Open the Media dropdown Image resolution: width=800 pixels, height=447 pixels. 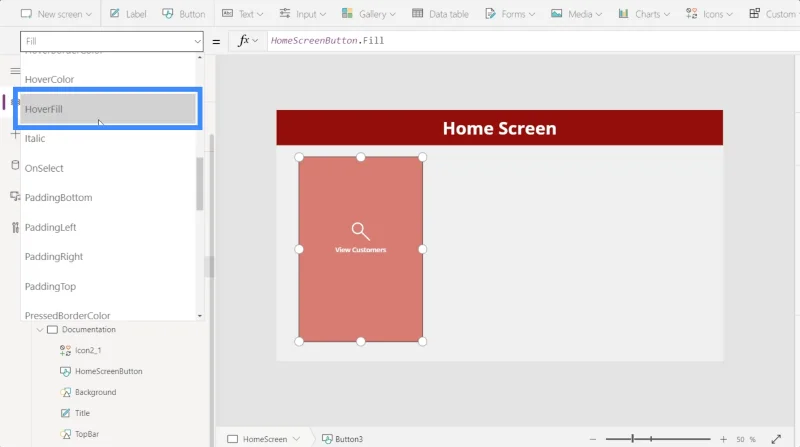point(577,14)
